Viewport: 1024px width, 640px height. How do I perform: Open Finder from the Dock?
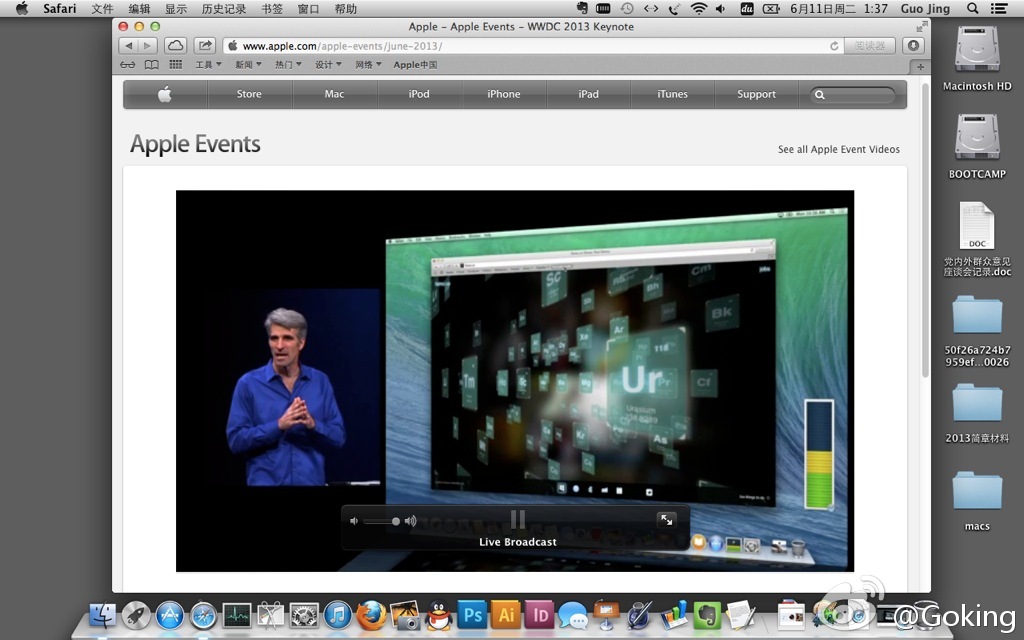102,615
